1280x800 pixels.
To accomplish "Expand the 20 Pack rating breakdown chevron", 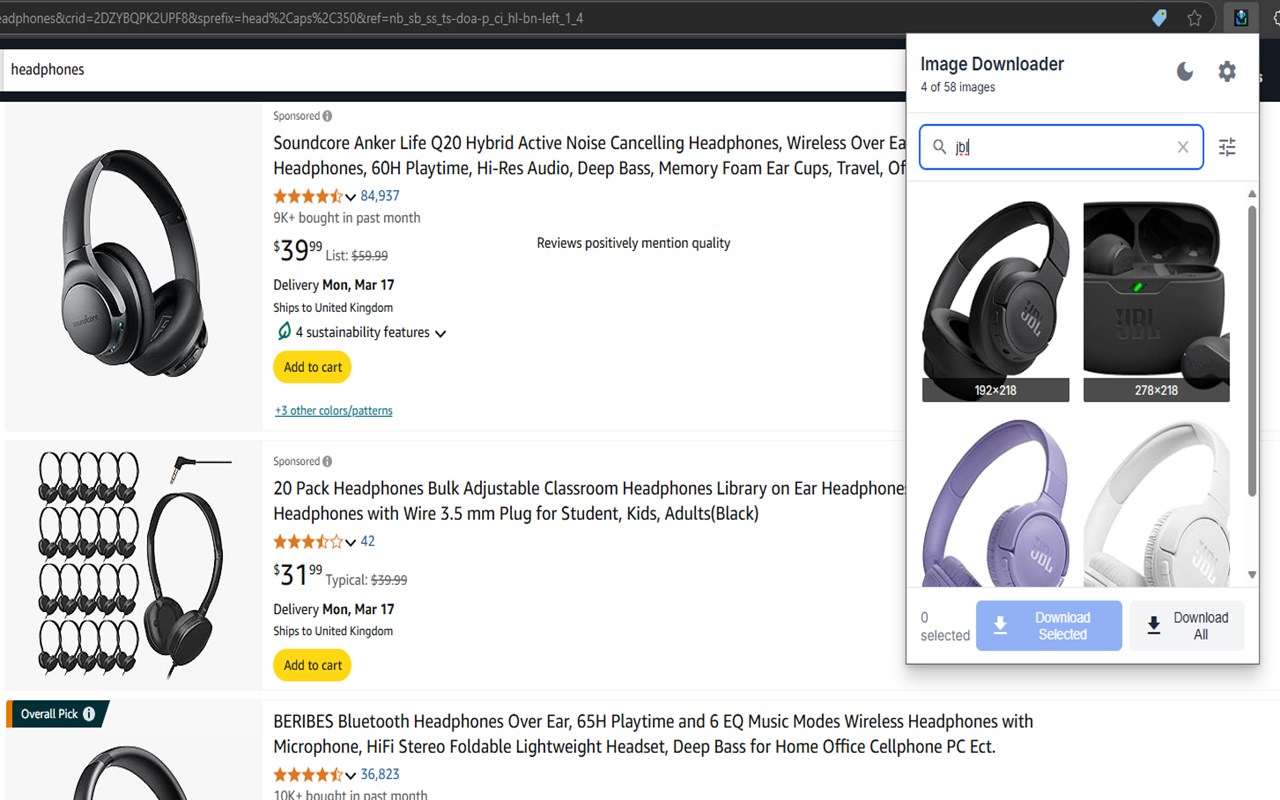I will click(350, 542).
